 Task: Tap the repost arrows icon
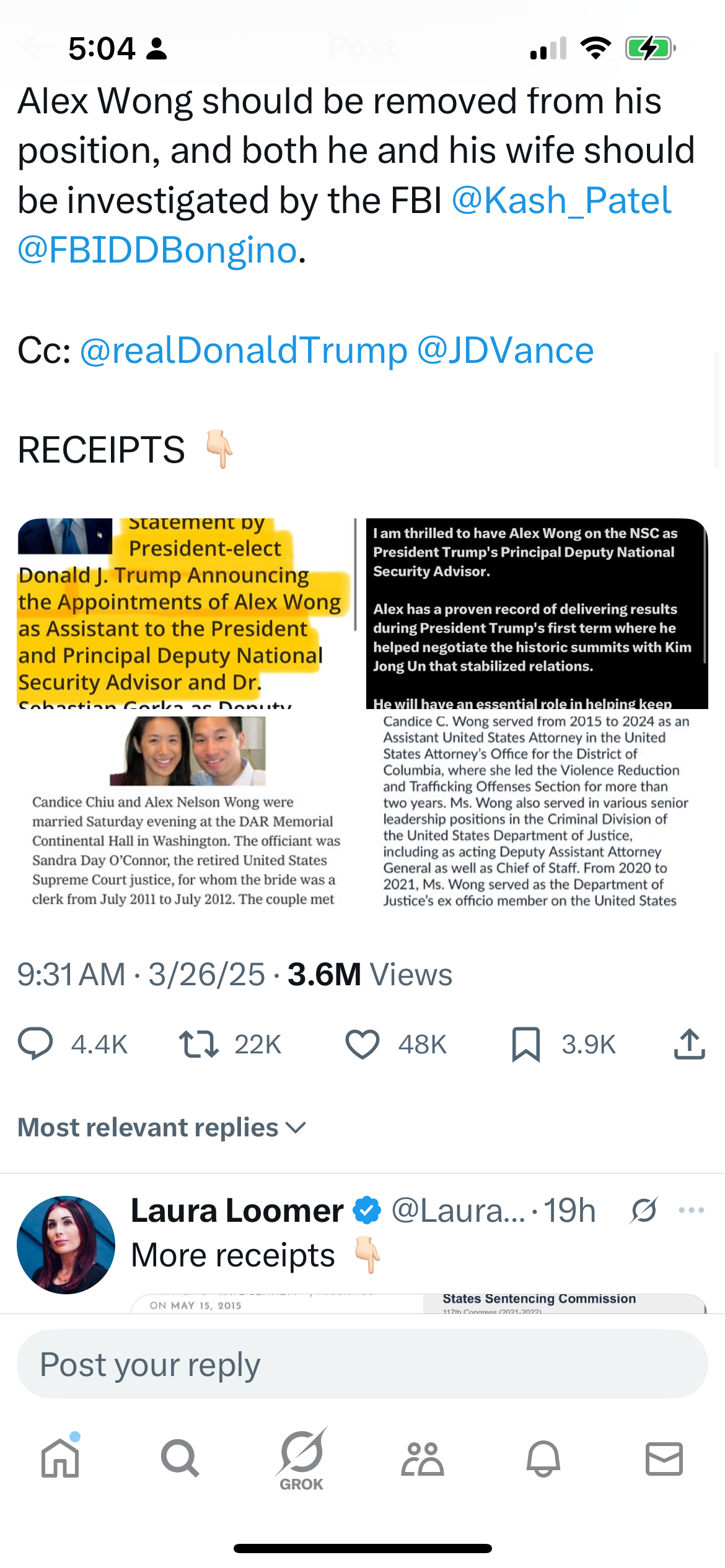(198, 1044)
